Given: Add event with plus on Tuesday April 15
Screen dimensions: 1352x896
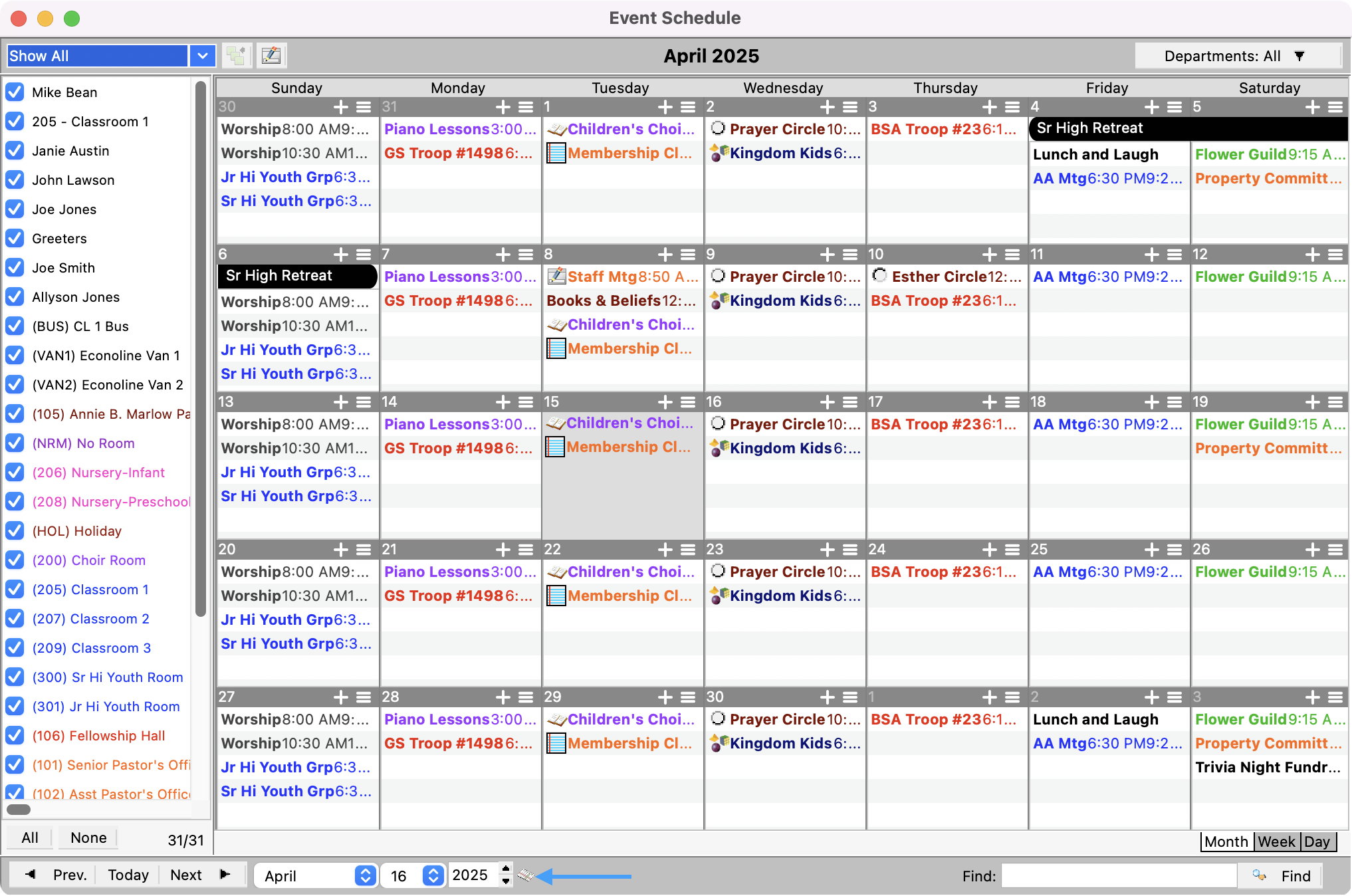Looking at the screenshot, I should pyautogui.click(x=665, y=402).
